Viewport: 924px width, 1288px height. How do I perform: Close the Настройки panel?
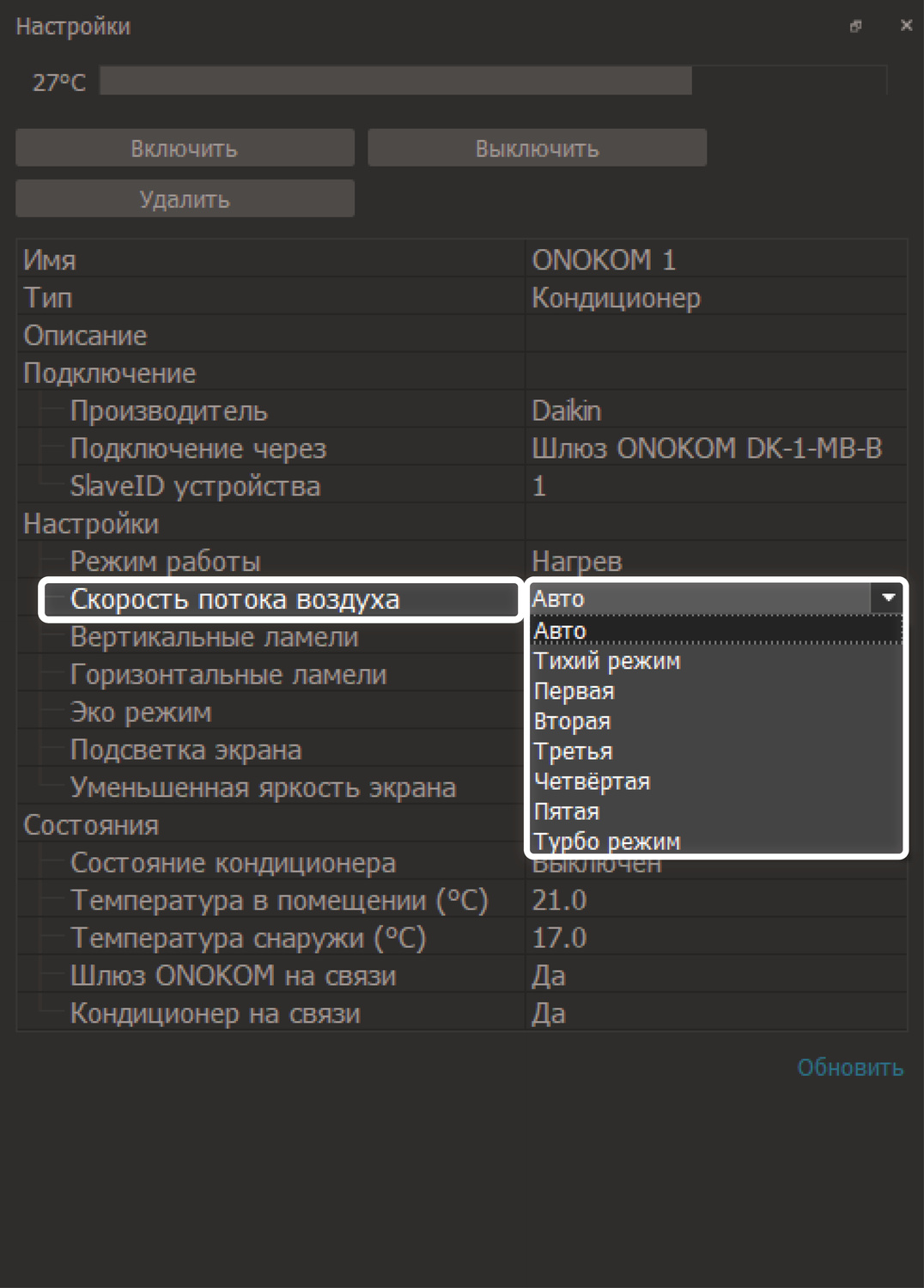905,26
